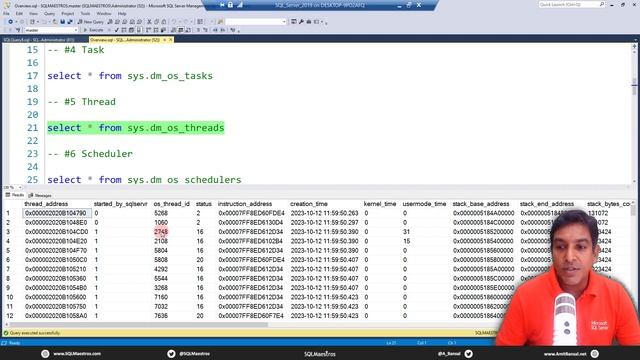Click the started_by_sqlservr column header
The width and height of the screenshot is (640, 360).
tap(120, 204)
